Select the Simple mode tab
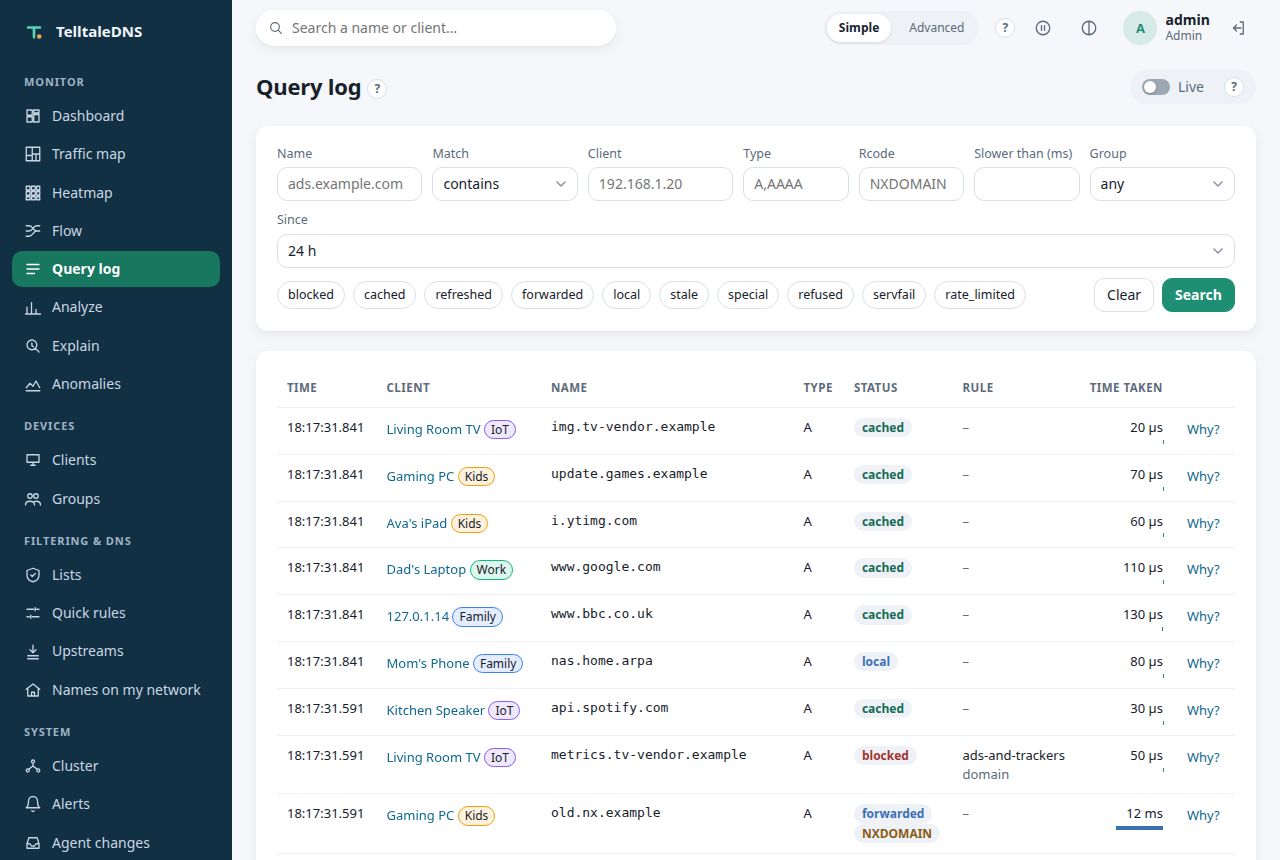1280x860 pixels. pyautogui.click(x=859, y=28)
